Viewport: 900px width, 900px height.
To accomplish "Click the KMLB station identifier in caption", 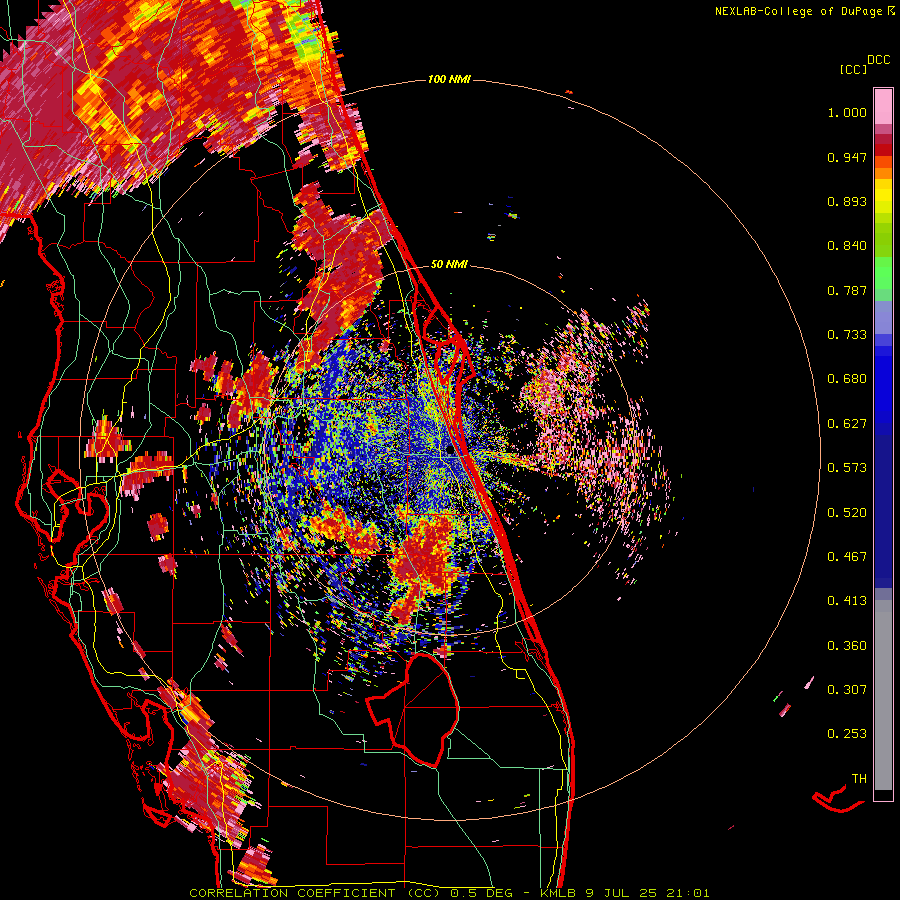I will click(559, 893).
